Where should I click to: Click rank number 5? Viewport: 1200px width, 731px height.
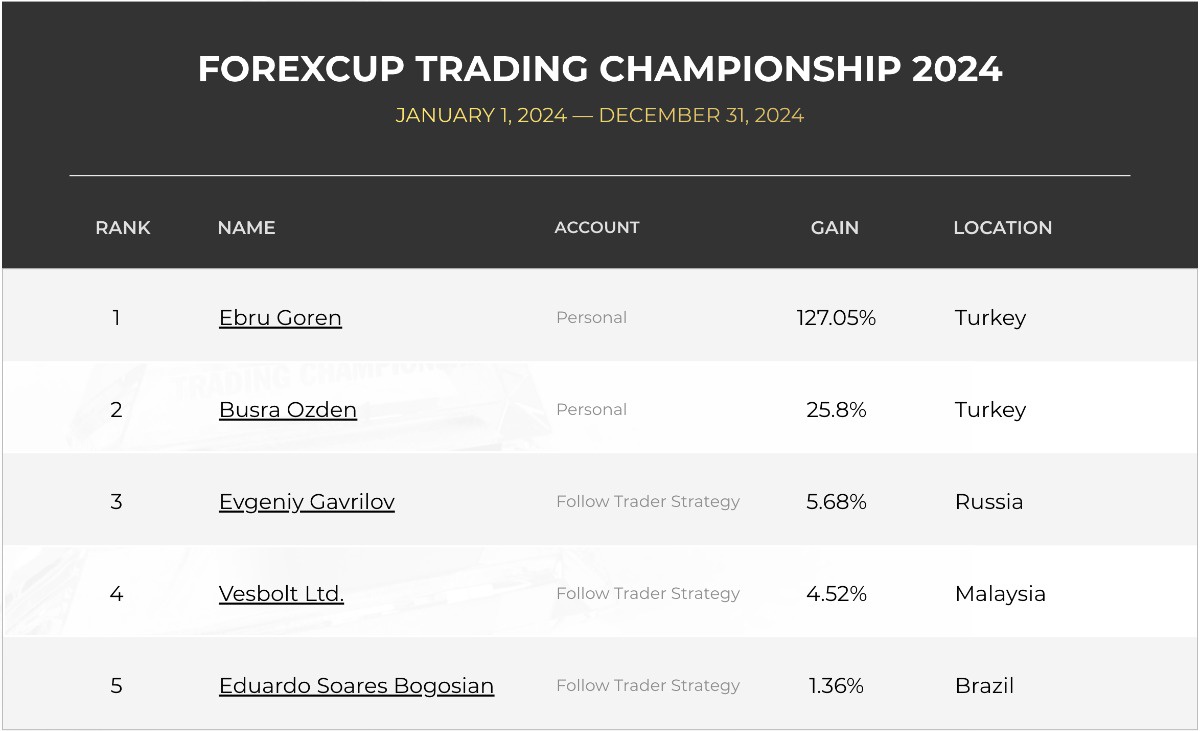pyautogui.click(x=116, y=686)
